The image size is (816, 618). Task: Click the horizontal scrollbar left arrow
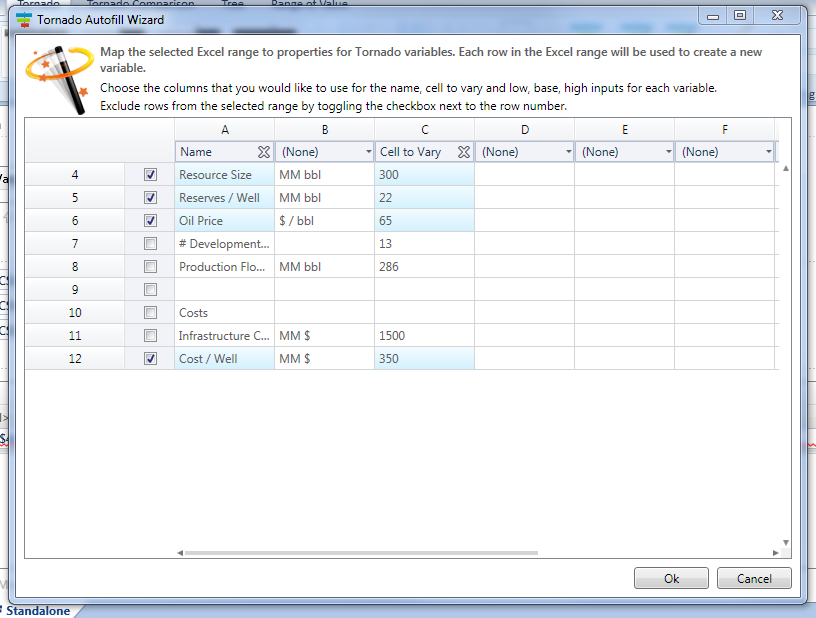tap(180, 553)
